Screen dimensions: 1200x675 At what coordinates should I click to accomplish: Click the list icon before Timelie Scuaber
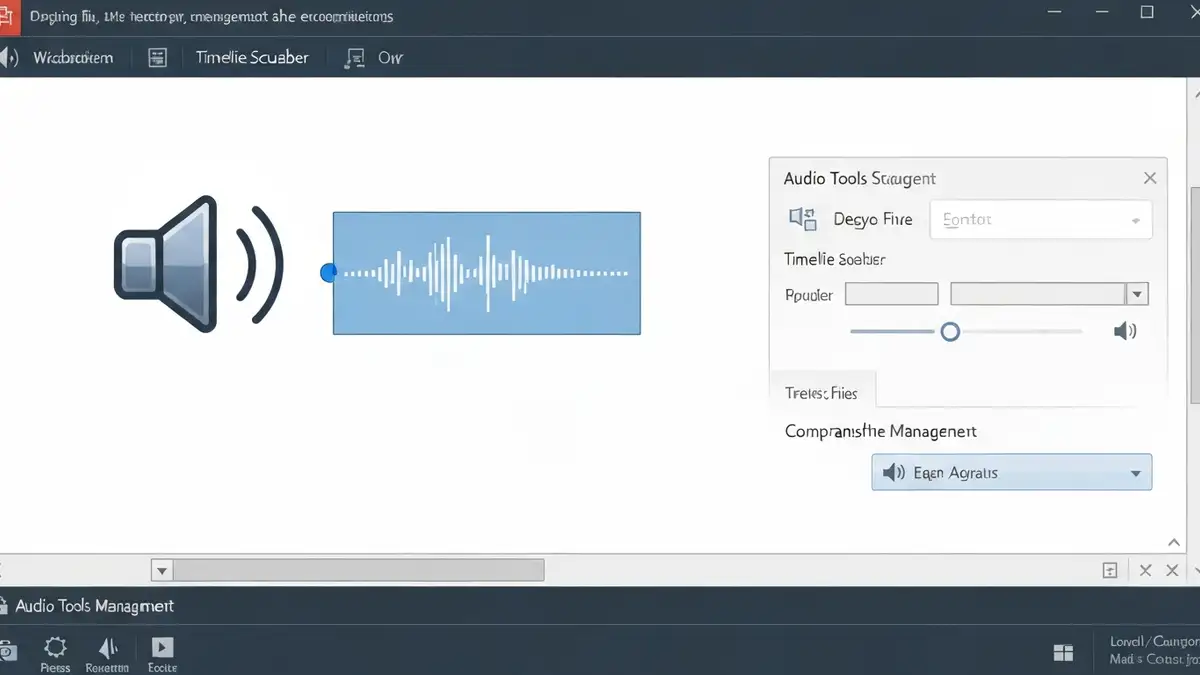tap(157, 58)
